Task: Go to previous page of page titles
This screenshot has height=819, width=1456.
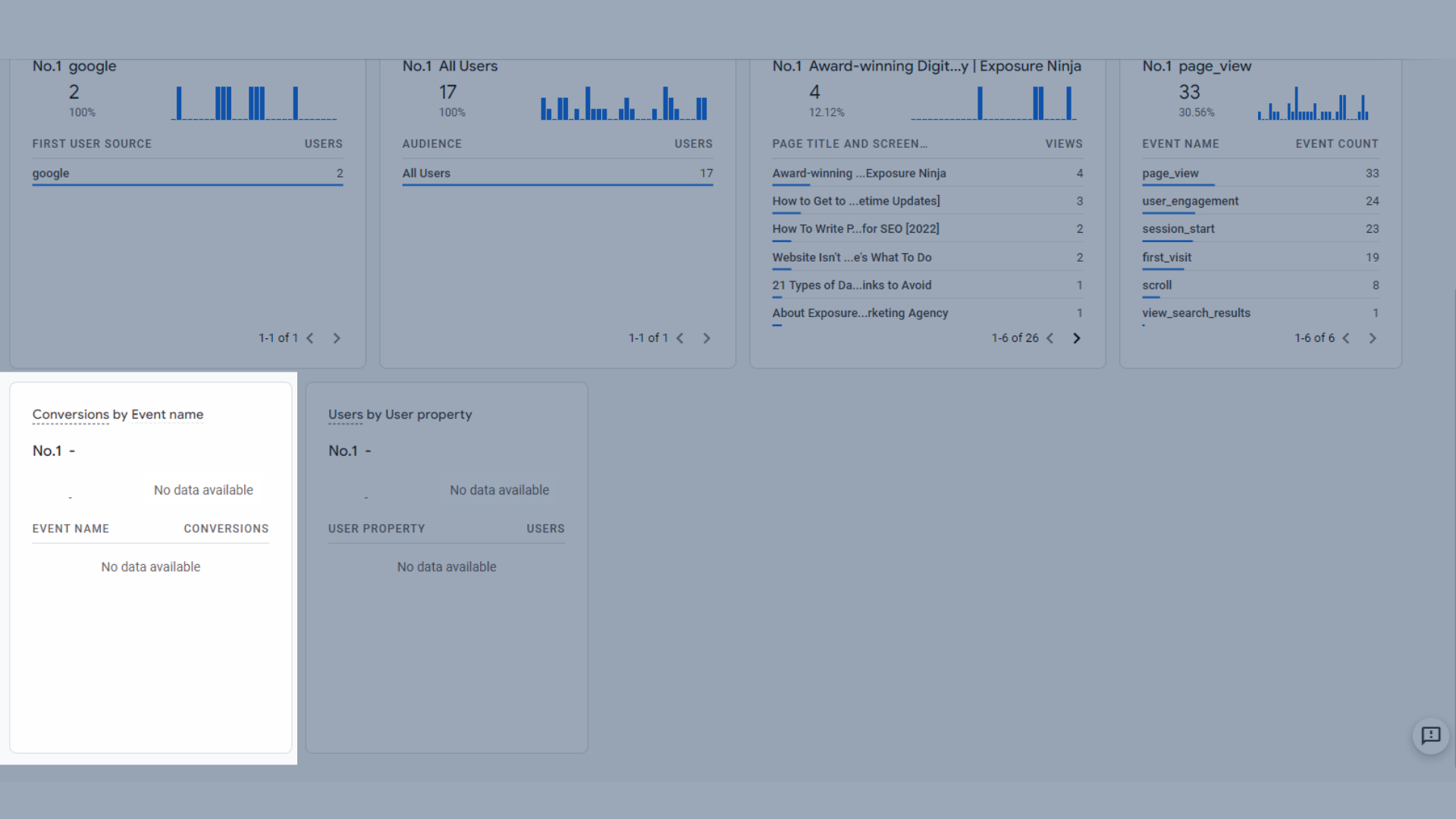Action: coord(1050,338)
